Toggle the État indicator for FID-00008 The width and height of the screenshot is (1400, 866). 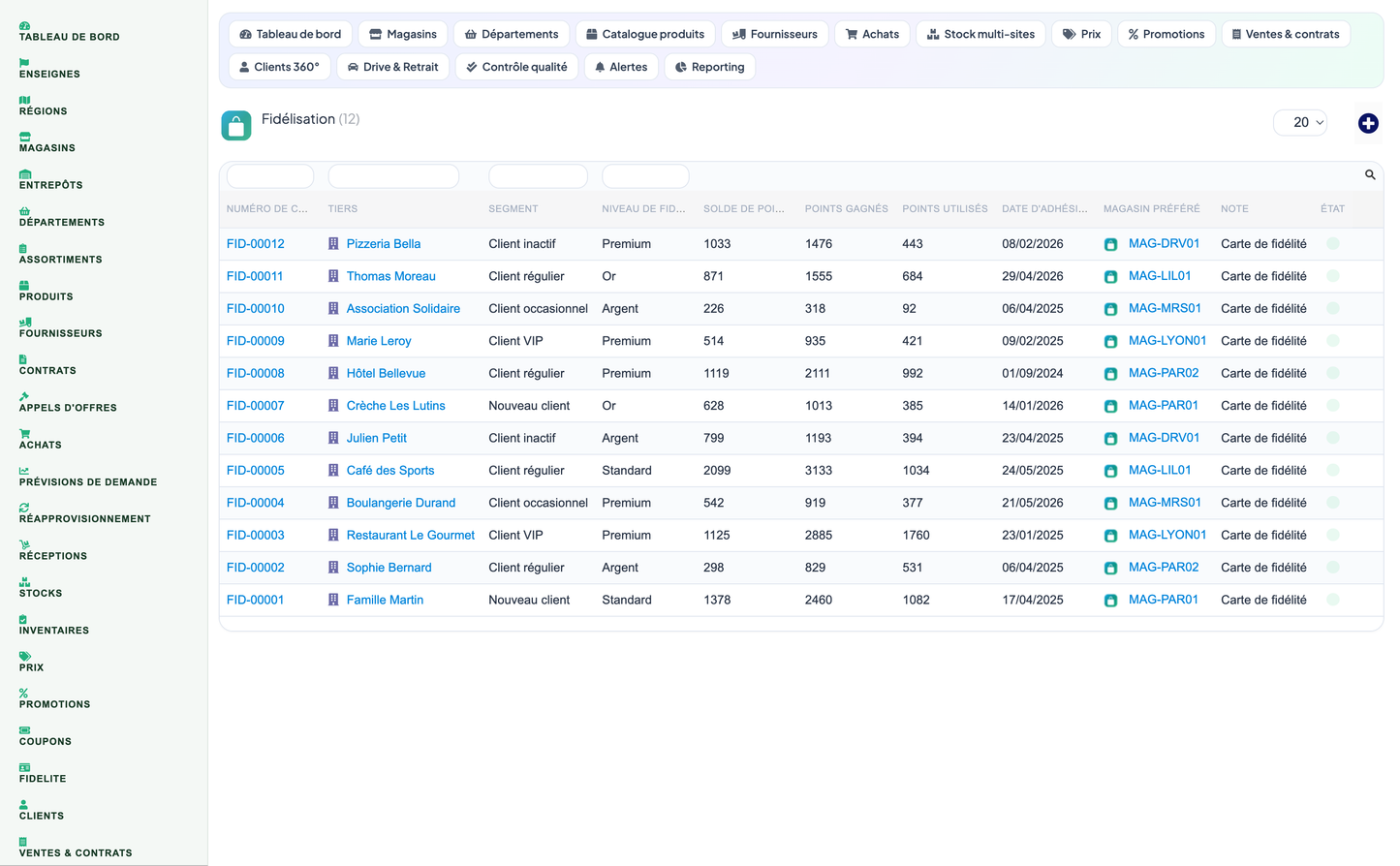[1333, 373]
